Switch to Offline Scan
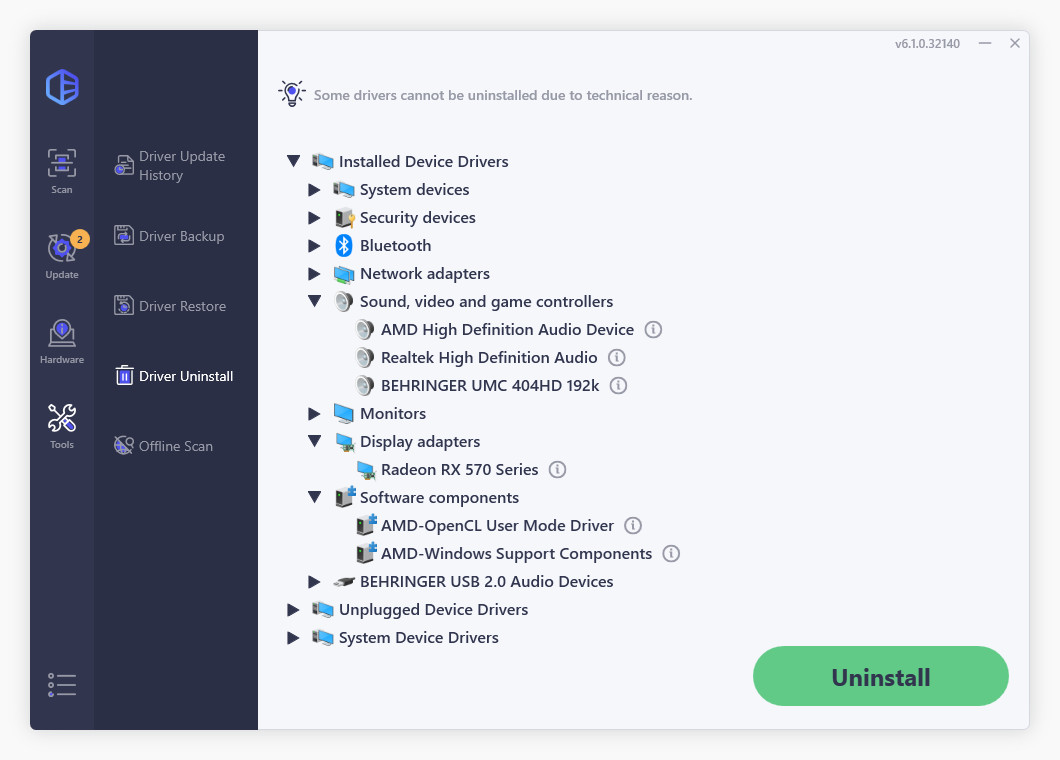 [x=173, y=446]
